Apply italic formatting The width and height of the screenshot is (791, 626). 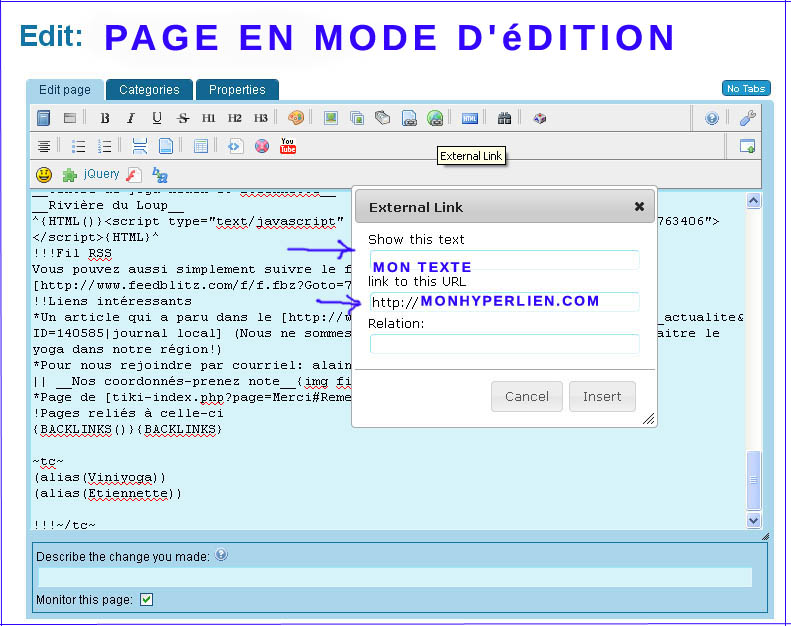pos(130,118)
